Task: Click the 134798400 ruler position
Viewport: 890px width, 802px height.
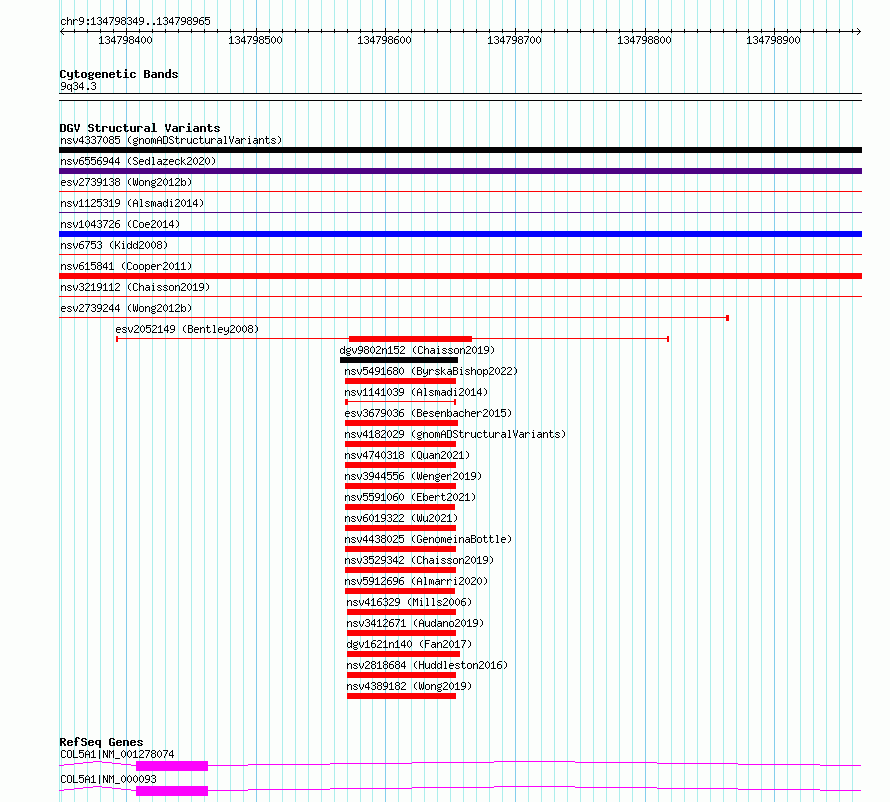Action: [125, 40]
